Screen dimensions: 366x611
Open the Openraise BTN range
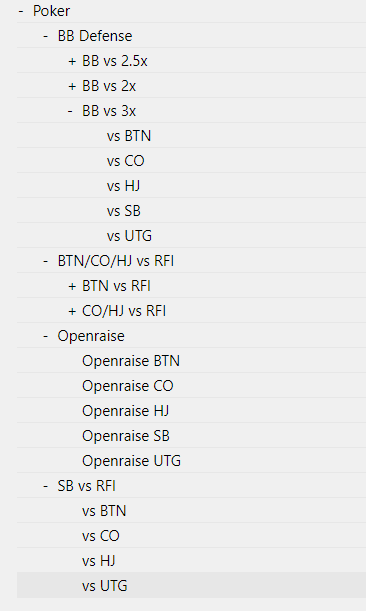[131, 361]
